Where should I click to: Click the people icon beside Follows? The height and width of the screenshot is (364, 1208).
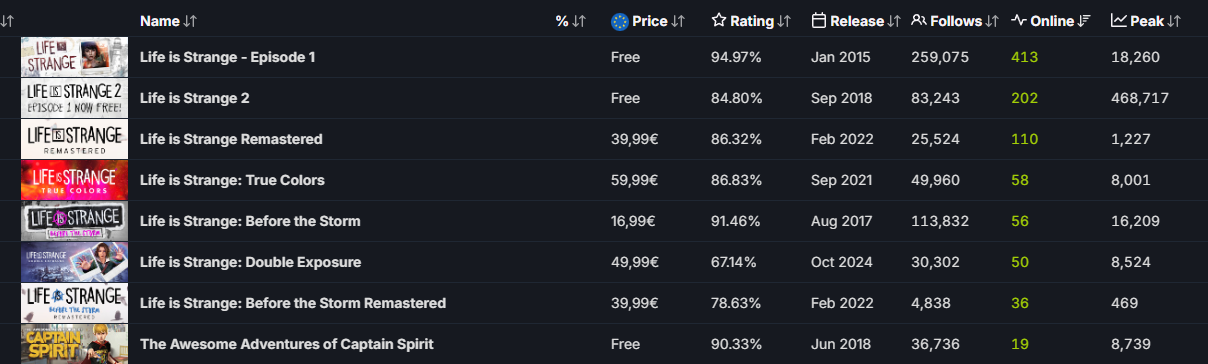[x=918, y=20]
